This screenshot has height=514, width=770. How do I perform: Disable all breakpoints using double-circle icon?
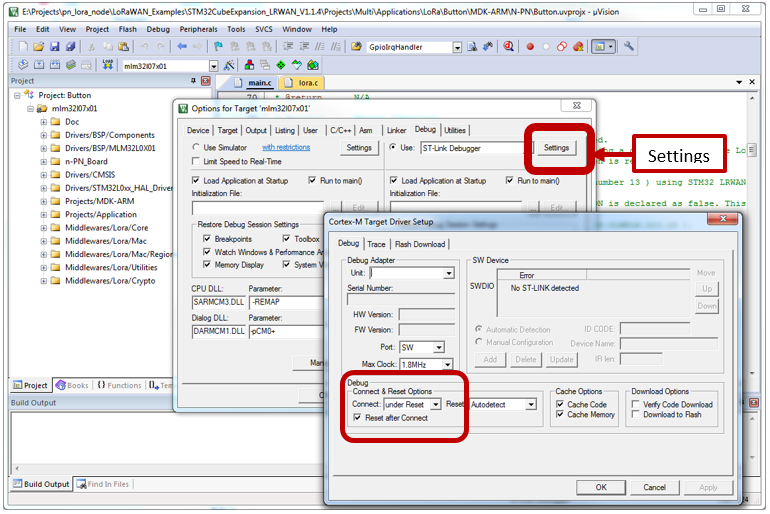coord(562,47)
